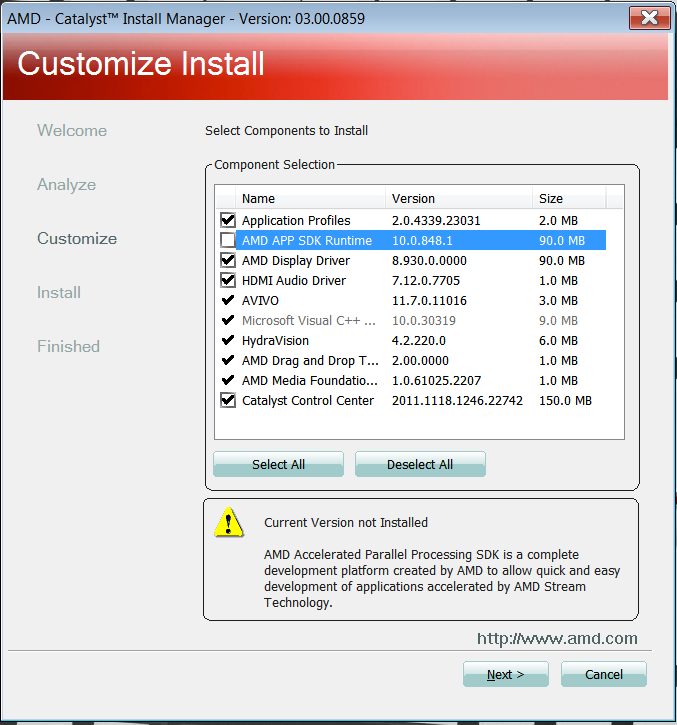Viewport: 677px width, 725px height.
Task: Cancel the installation
Action: point(603,674)
